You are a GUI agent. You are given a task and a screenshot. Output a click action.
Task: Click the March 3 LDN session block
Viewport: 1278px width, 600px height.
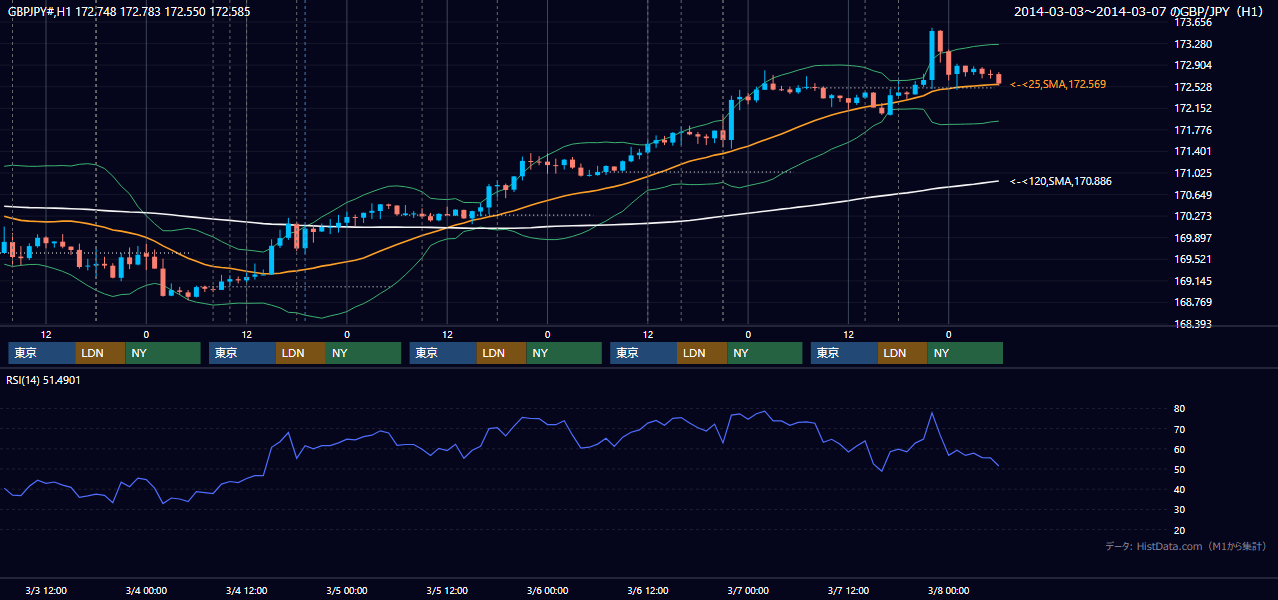pos(101,353)
